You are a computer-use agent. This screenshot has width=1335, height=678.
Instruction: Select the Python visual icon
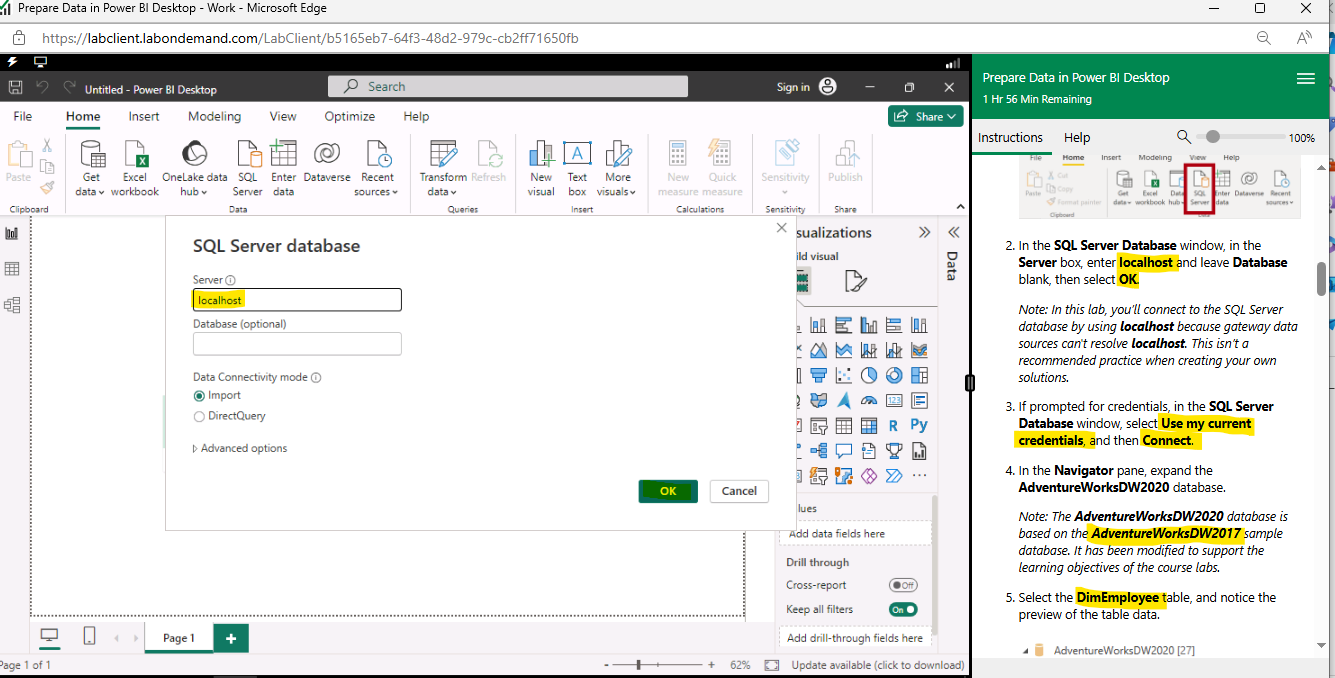point(919,426)
